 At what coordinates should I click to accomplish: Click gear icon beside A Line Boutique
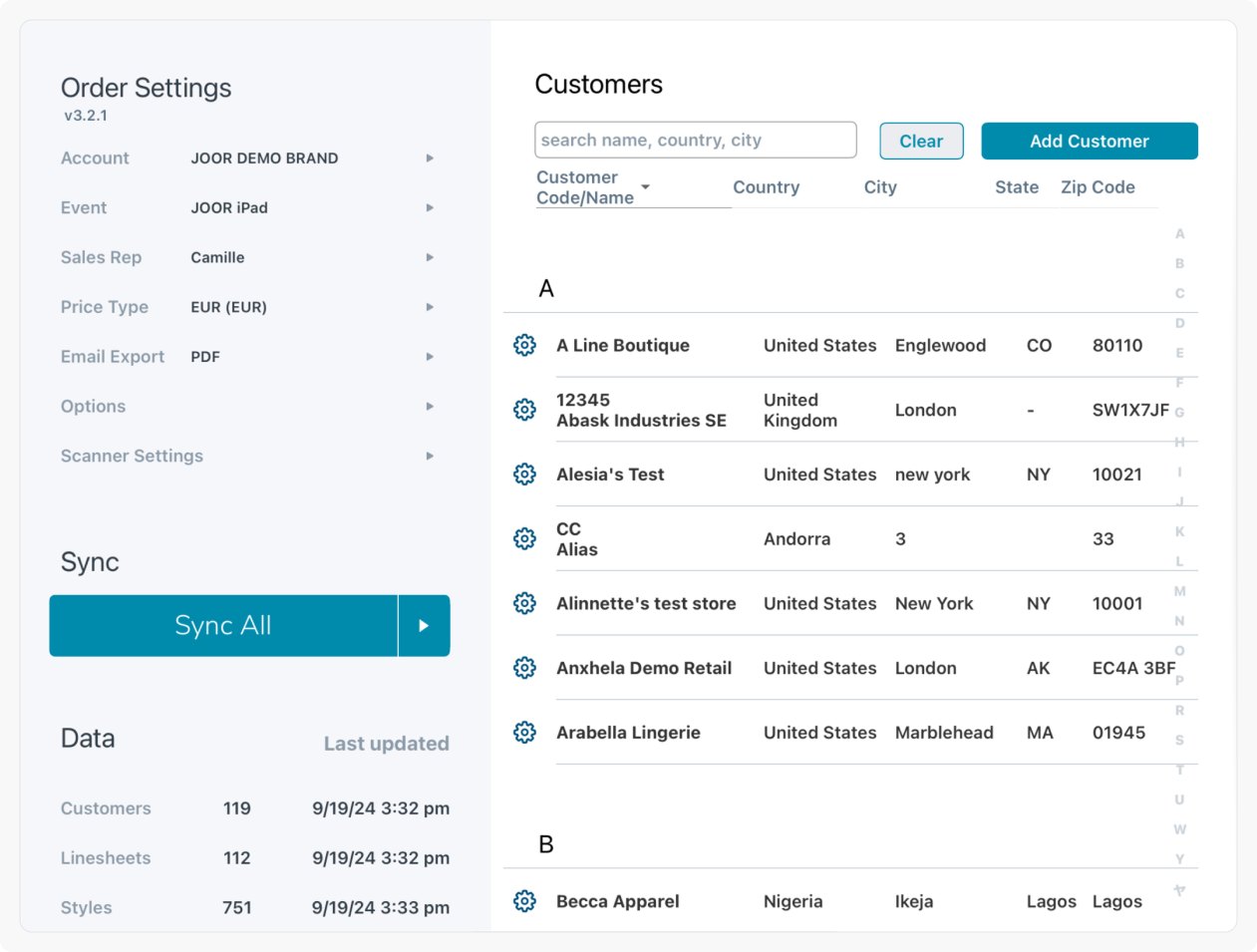(x=524, y=345)
